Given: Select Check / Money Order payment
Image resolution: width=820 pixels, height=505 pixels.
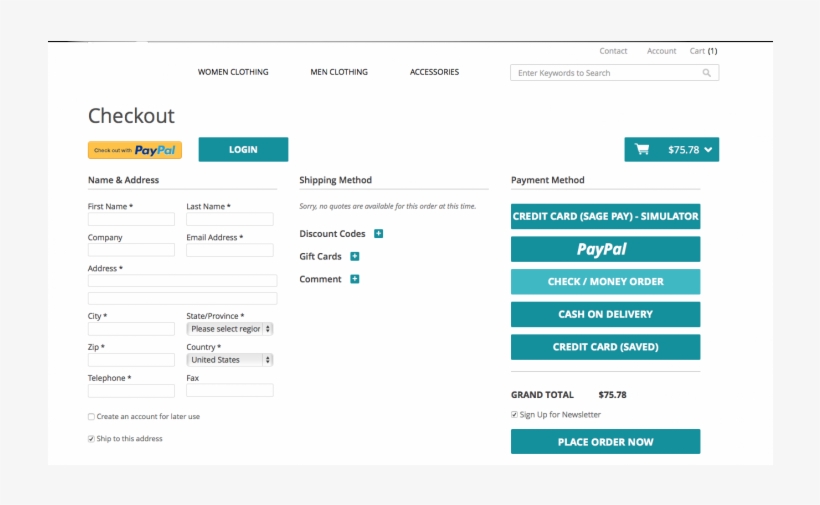Looking at the screenshot, I should [x=606, y=282].
